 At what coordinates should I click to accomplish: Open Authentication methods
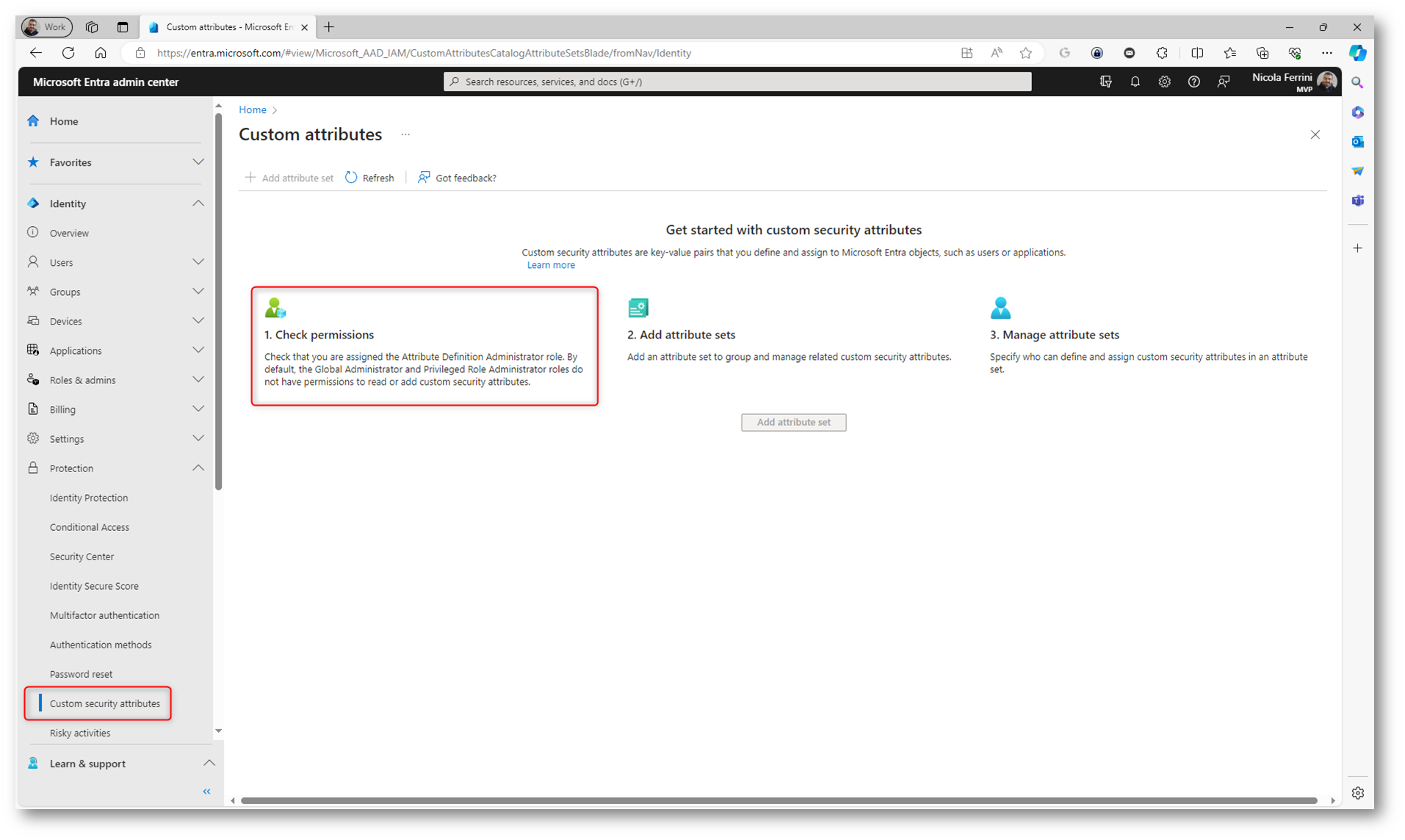click(x=101, y=645)
